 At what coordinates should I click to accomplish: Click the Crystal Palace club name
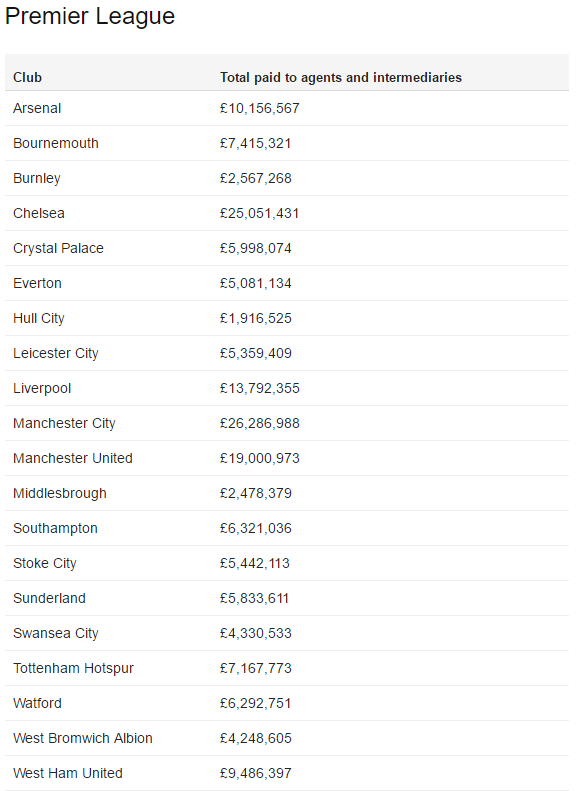coord(58,249)
